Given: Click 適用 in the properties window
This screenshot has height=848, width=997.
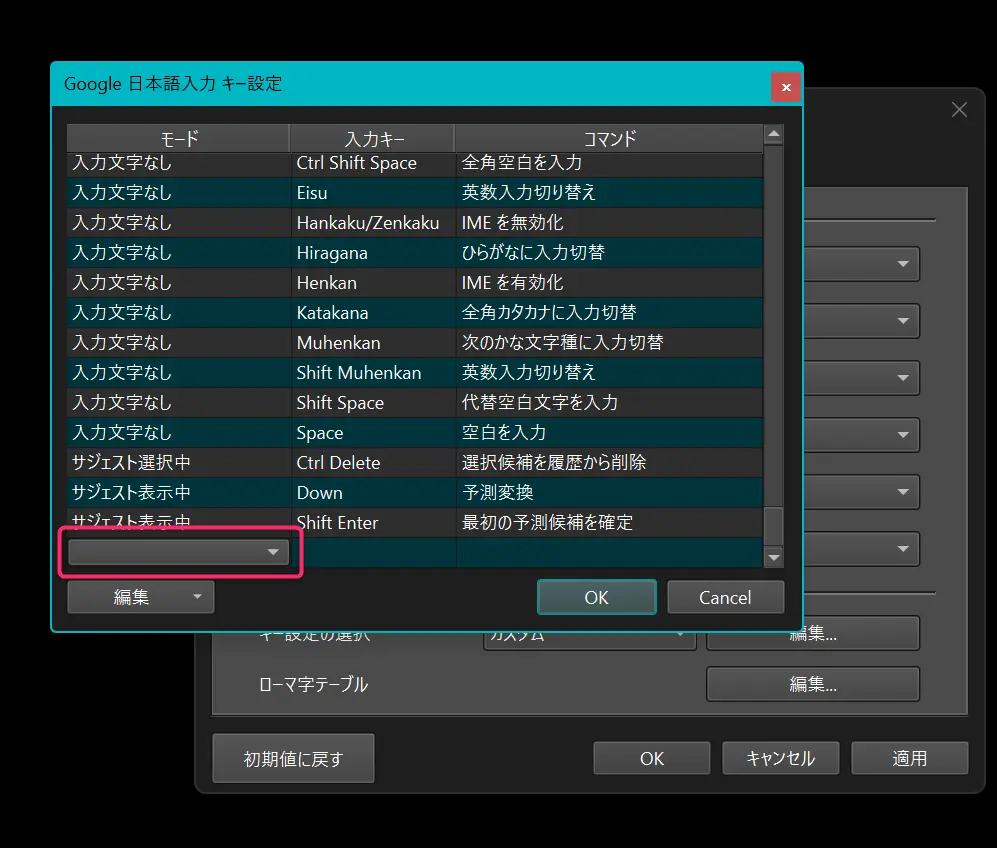Looking at the screenshot, I should pyautogui.click(x=910, y=758).
